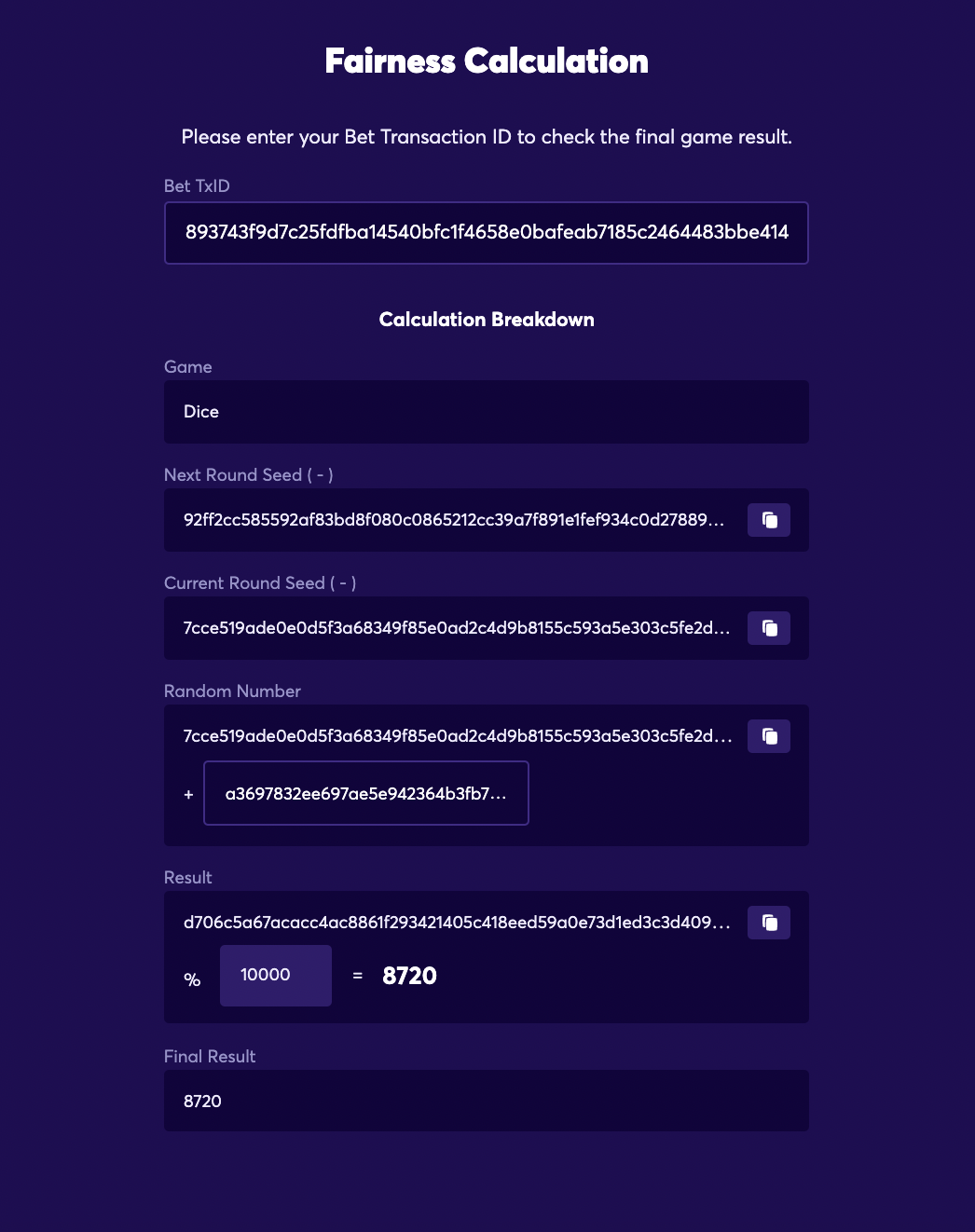Click the Calculation Breakdown heading
975x1232 pixels.
point(487,320)
